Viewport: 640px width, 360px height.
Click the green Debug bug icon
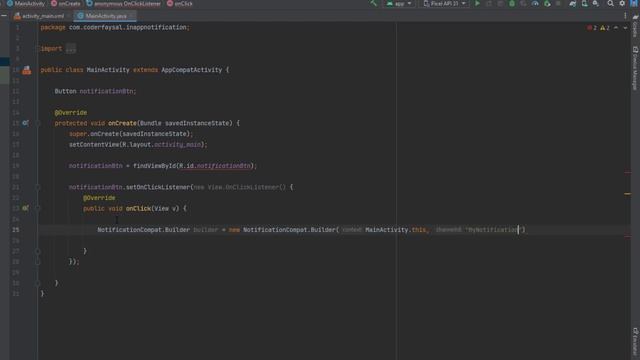[512, 4]
